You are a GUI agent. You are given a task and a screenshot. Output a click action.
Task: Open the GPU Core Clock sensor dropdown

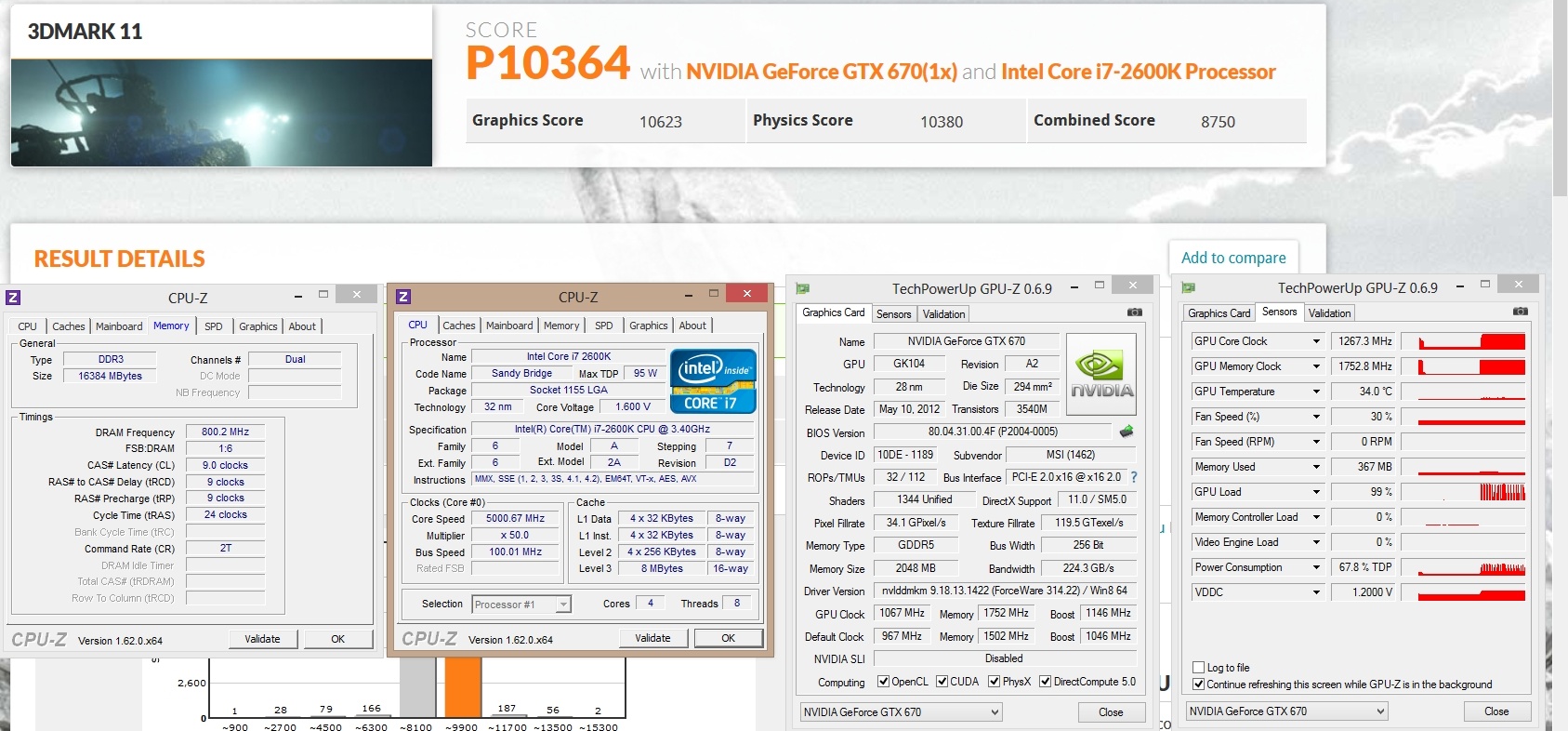(x=1316, y=341)
